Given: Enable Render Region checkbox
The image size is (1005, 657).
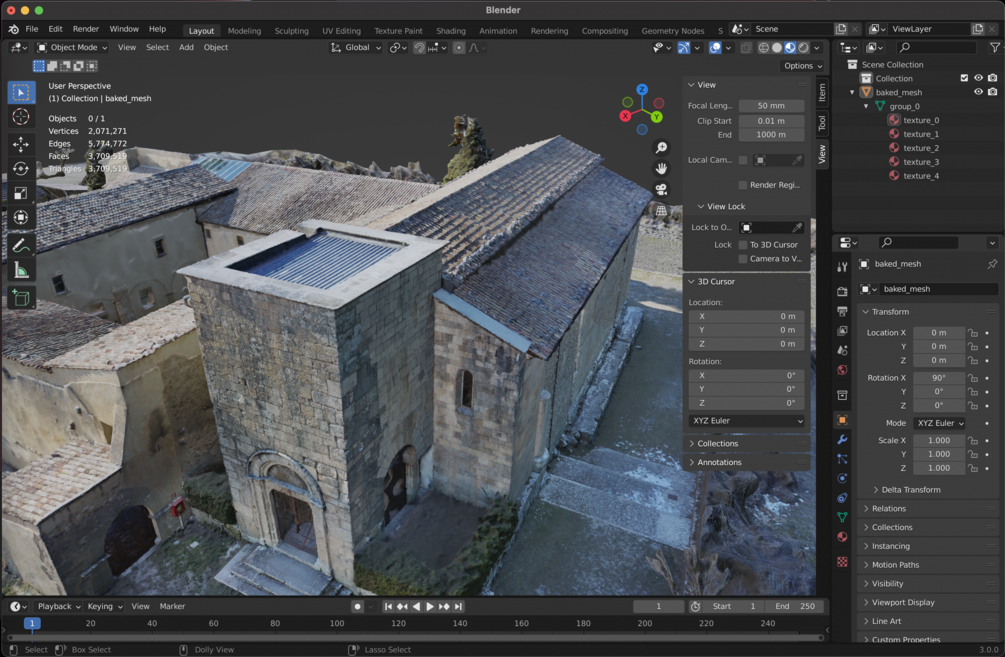Looking at the screenshot, I should [x=743, y=185].
